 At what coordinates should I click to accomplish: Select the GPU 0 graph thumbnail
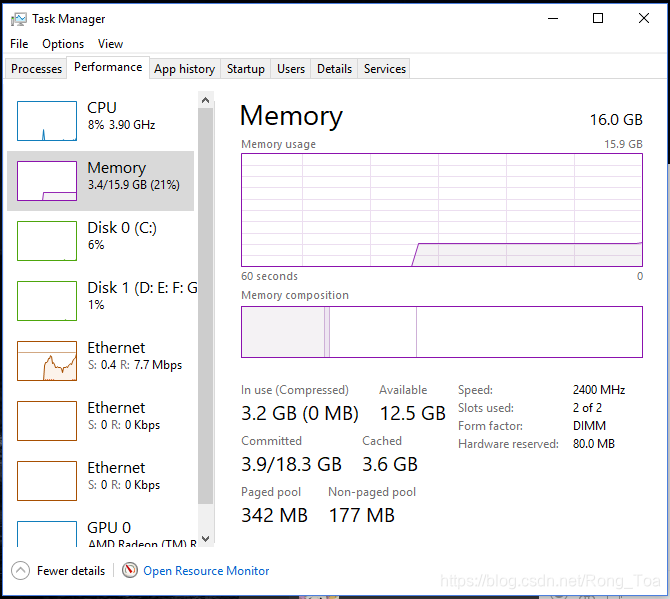coord(47,534)
